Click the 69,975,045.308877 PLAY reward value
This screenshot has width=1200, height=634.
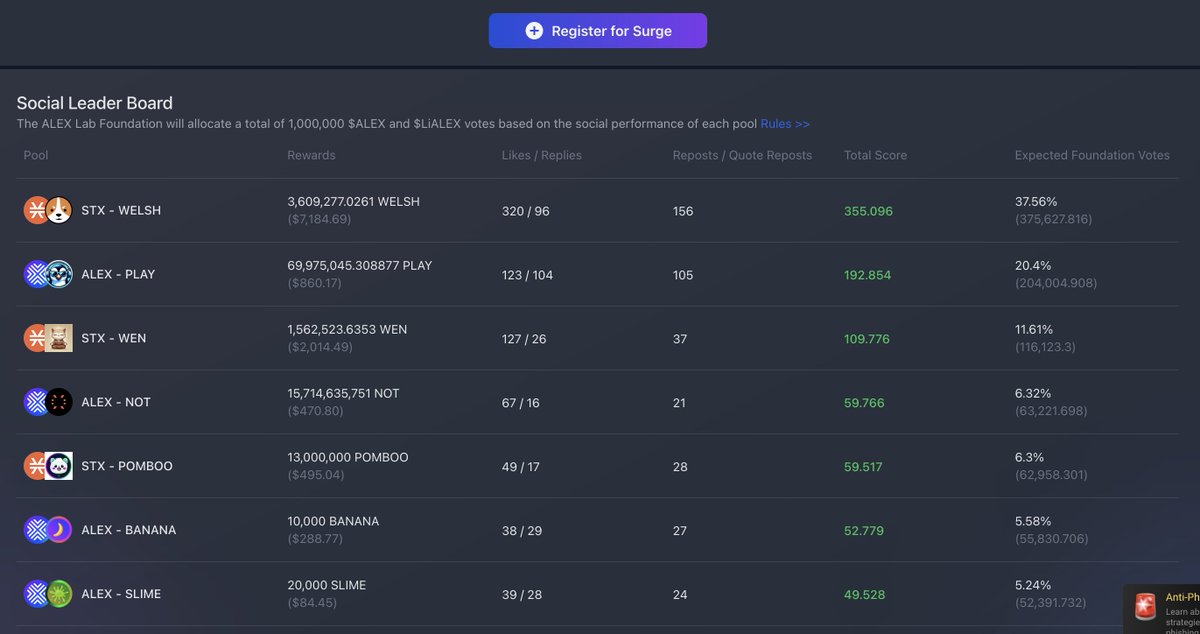[359, 266]
